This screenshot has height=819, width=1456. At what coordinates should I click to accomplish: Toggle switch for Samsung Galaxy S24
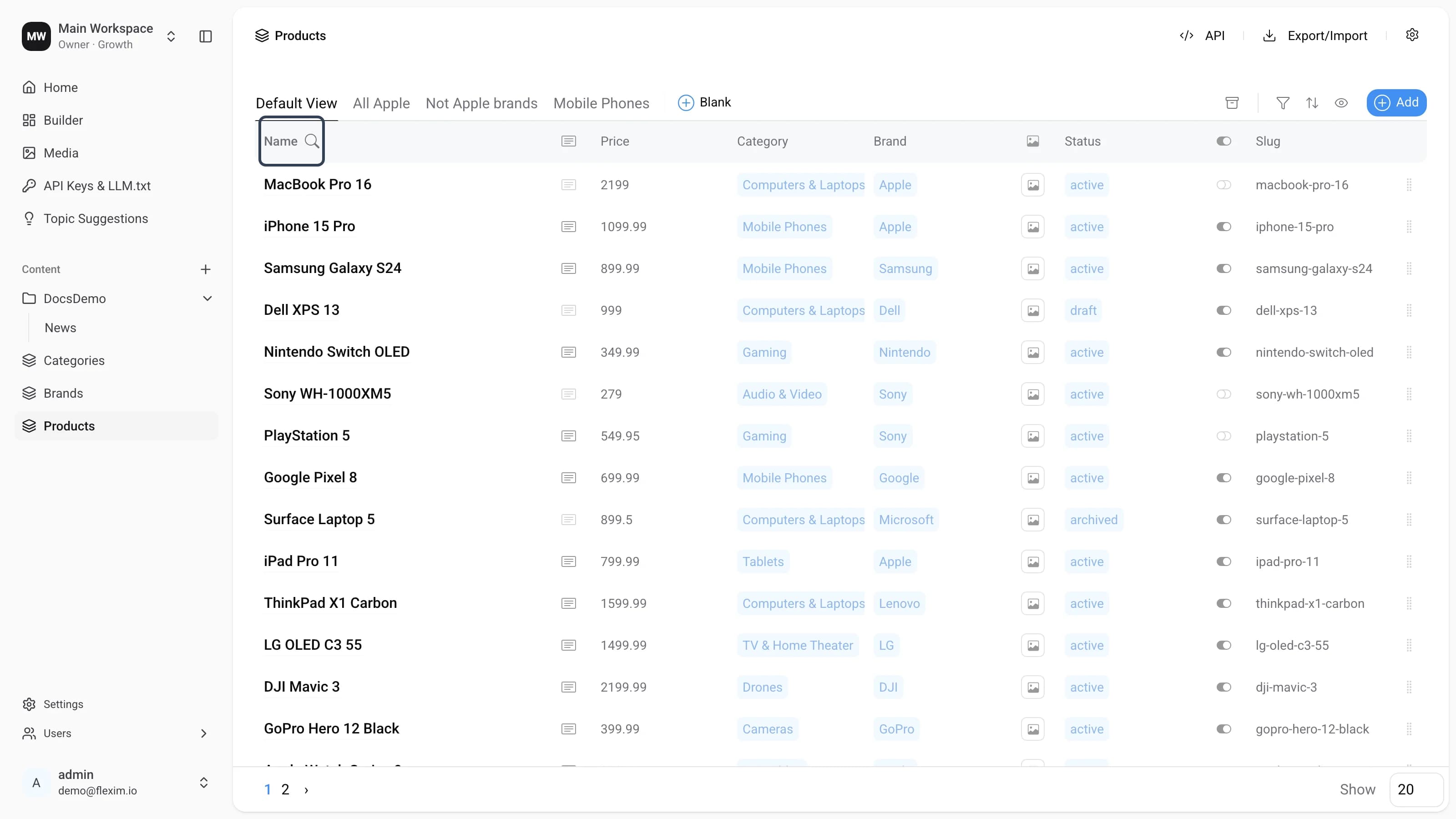tap(1223, 268)
